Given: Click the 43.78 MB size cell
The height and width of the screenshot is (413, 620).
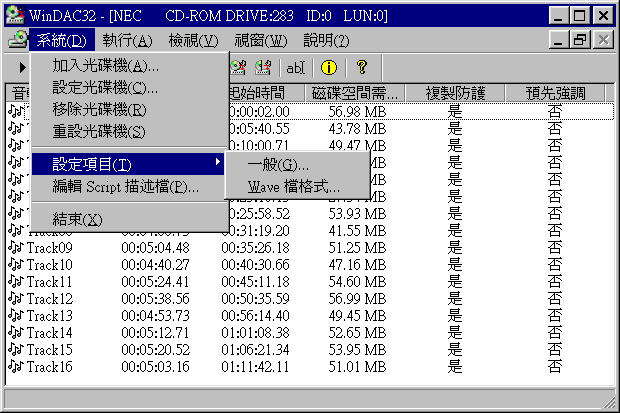Looking at the screenshot, I should 357,129.
